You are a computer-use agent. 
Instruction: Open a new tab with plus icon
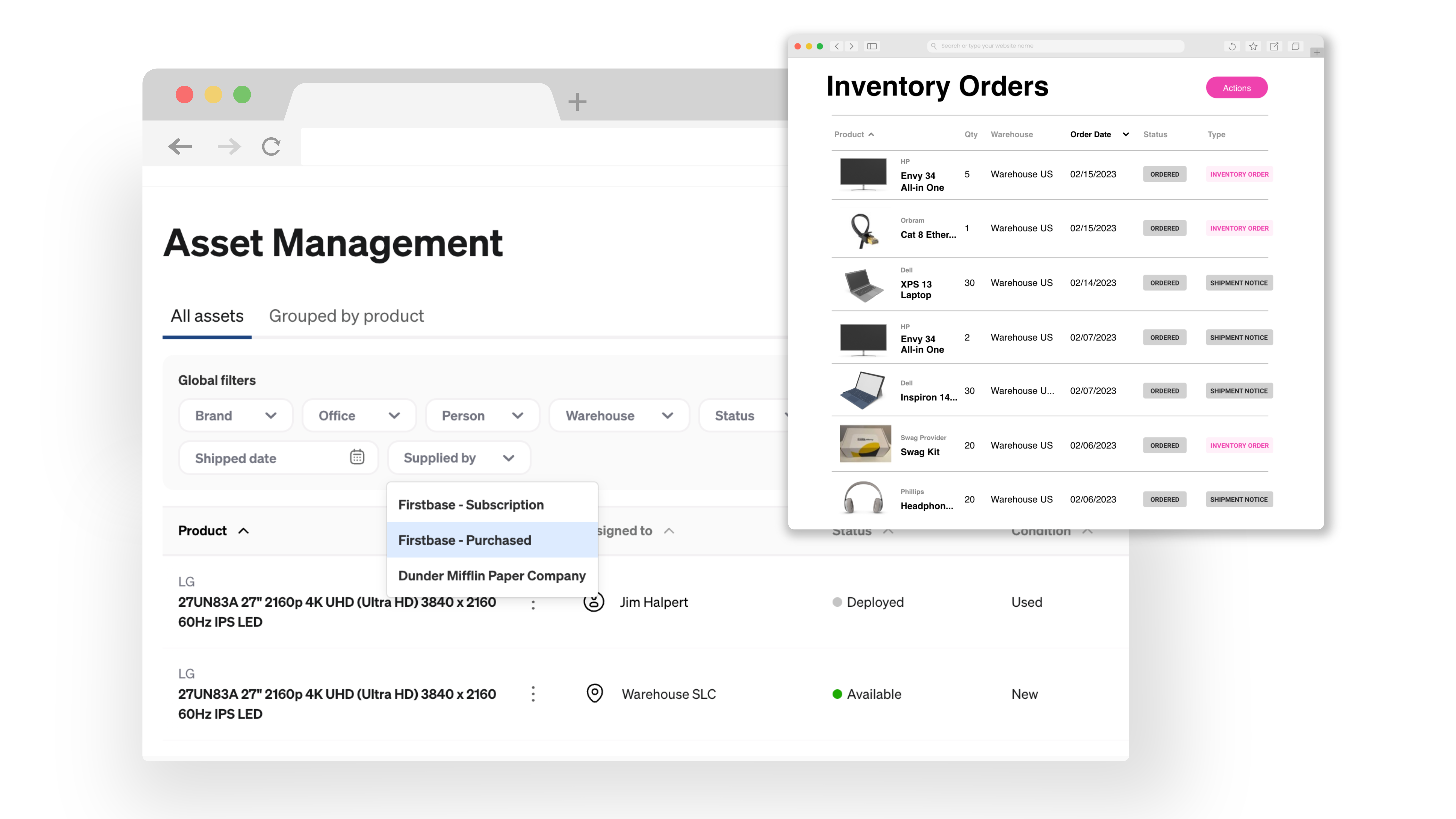tap(577, 102)
